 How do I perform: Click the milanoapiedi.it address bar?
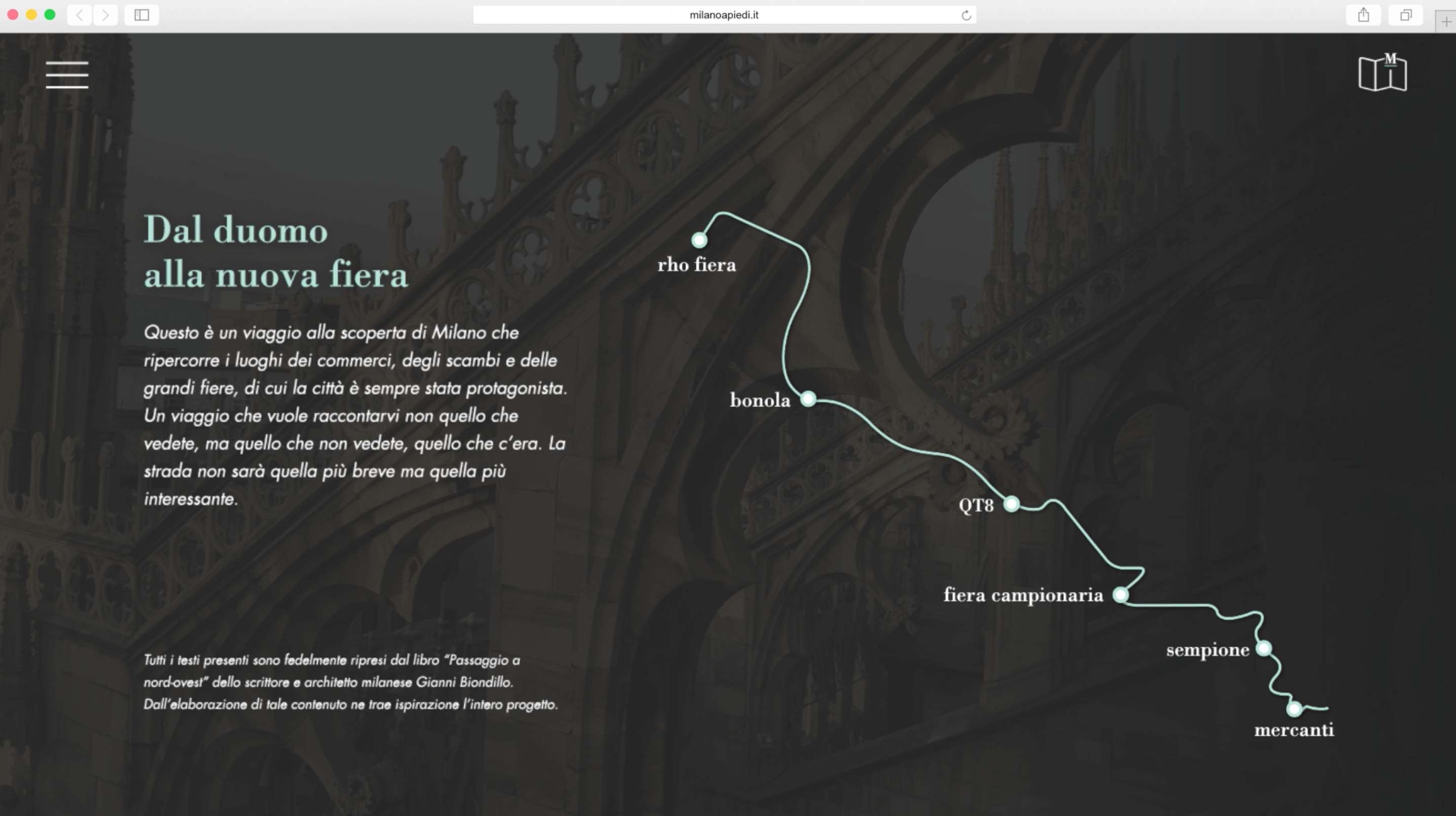coord(724,15)
